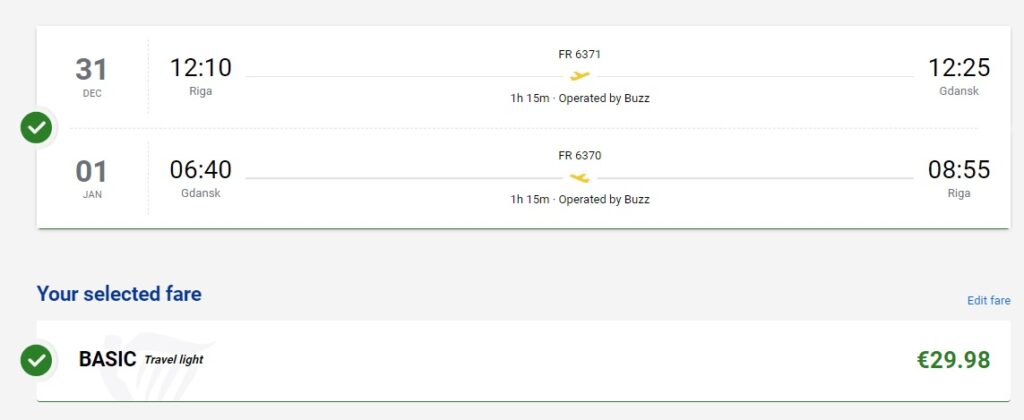Click the BASIC fare name
1024x420 pixels.
click(x=107, y=359)
